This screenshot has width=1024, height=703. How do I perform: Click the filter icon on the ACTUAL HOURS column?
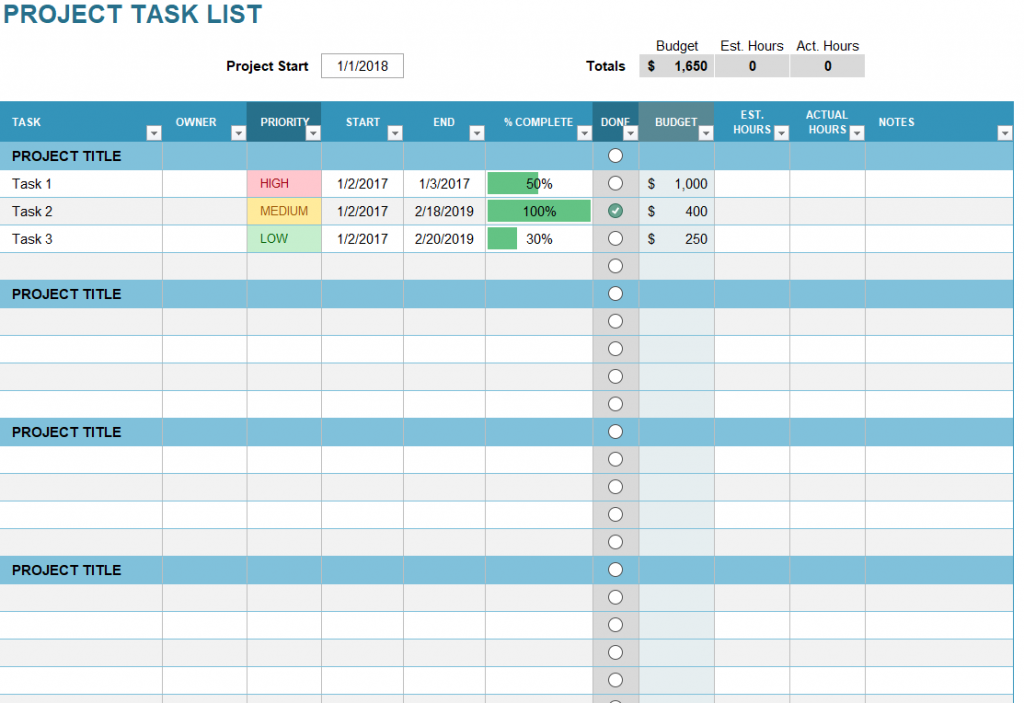click(858, 131)
